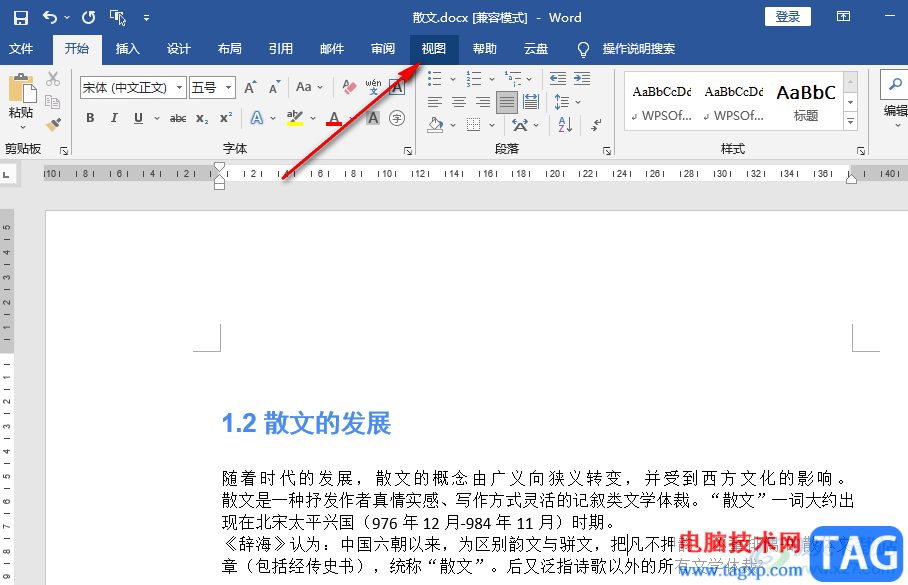Screen dimensions: 908x585
Task: Switch to the 插入 tab
Action: pyautogui.click(x=127, y=49)
